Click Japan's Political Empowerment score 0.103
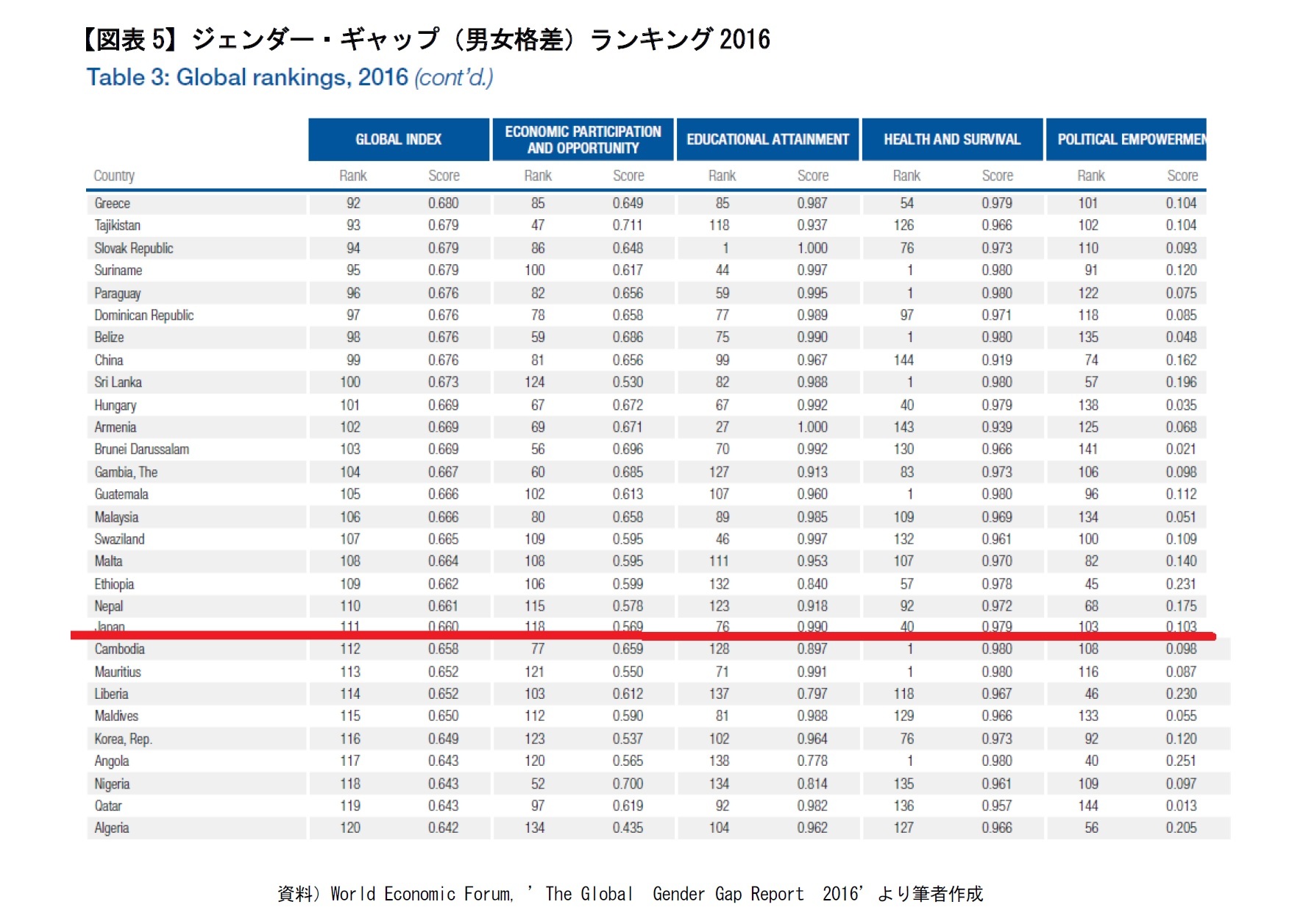The height and width of the screenshot is (924, 1303). [1182, 626]
